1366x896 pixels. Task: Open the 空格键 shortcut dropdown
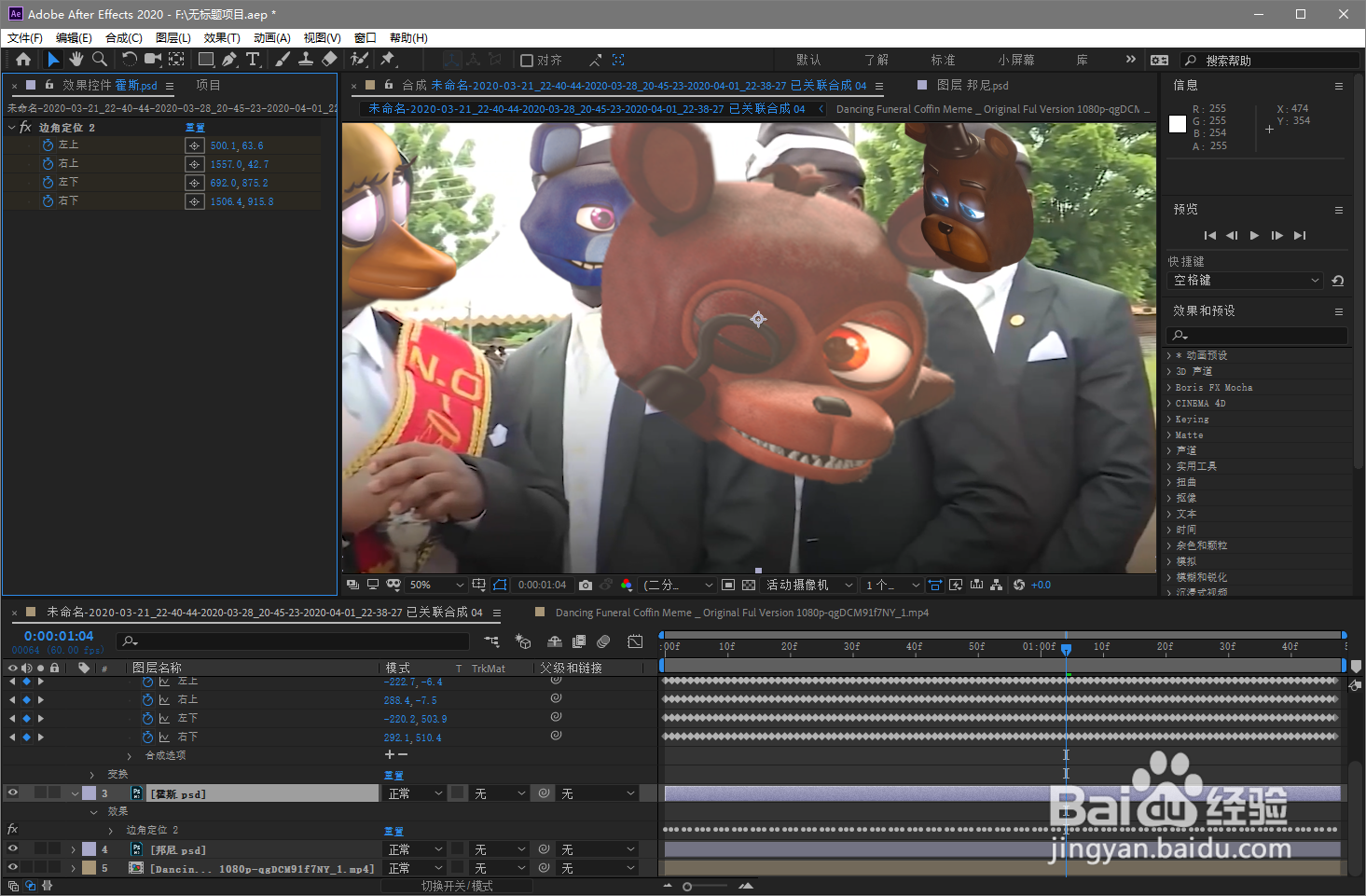click(x=1245, y=281)
